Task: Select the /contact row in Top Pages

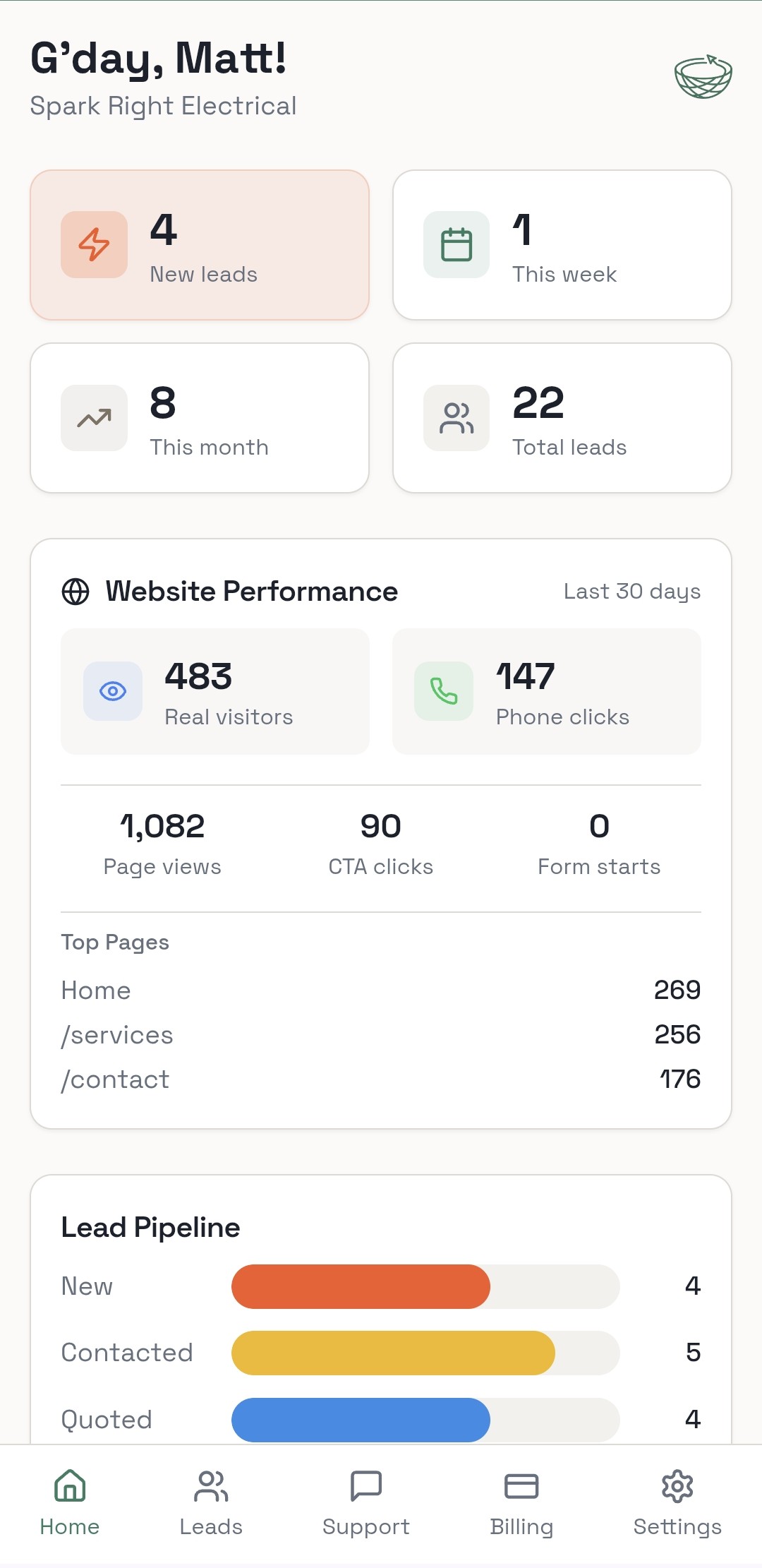Action: [x=381, y=1078]
